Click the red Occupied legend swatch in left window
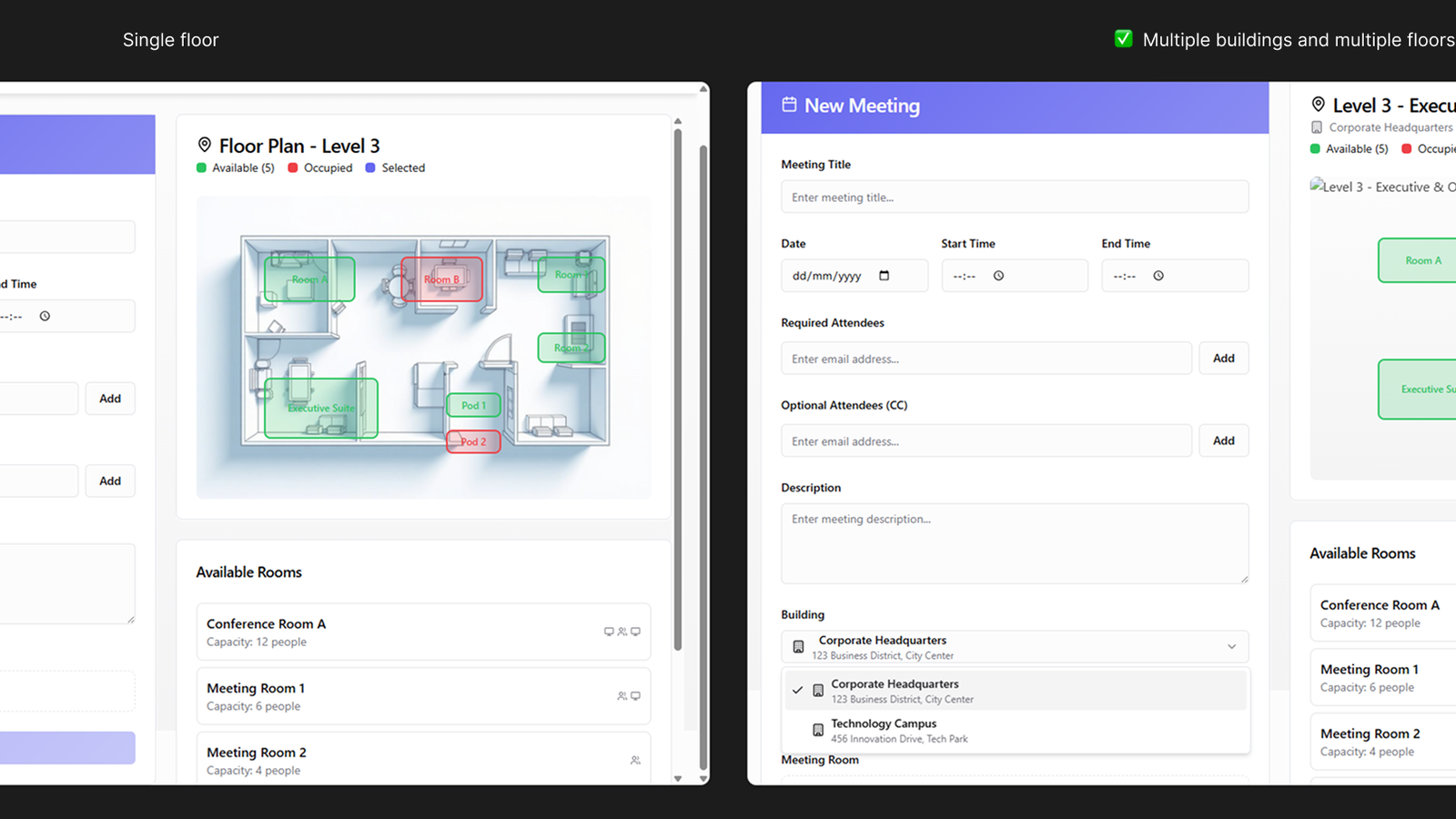 pyautogui.click(x=293, y=167)
